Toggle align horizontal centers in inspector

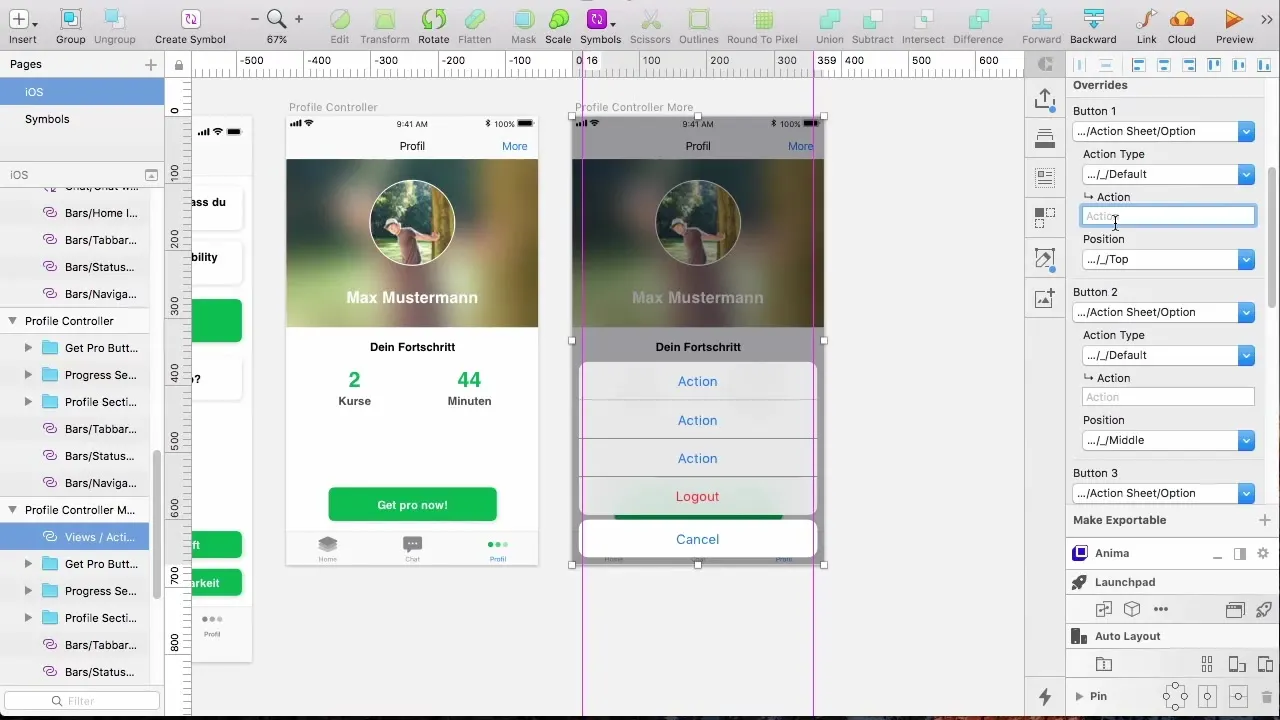pos(1164,65)
